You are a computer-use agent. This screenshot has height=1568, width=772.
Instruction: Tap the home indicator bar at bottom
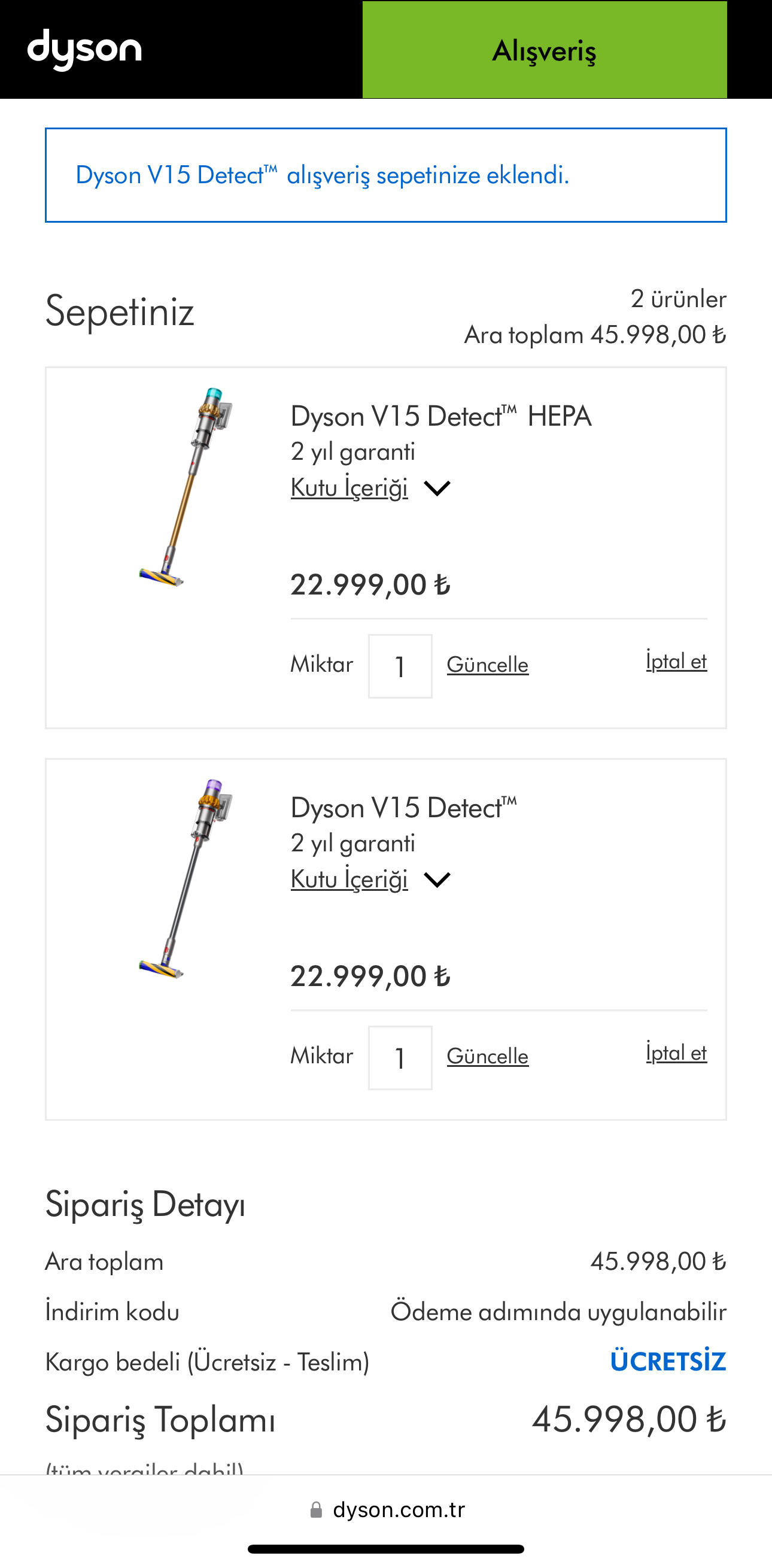click(385, 1549)
